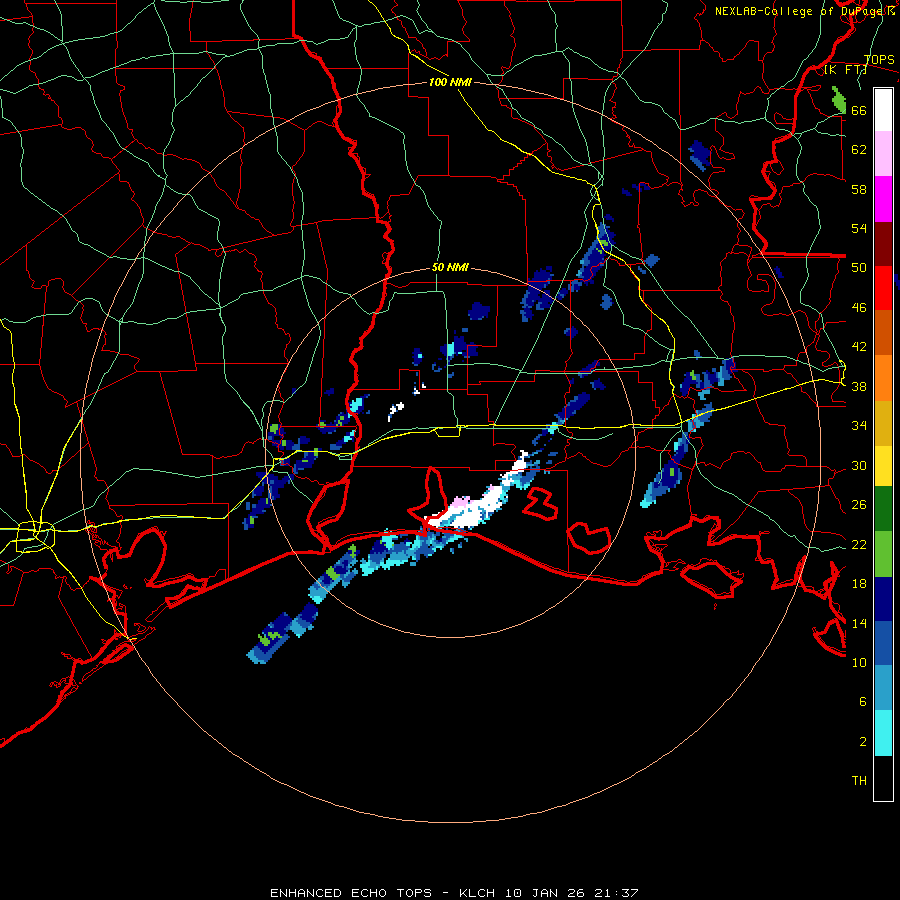Click the "10" legend value

click(859, 663)
